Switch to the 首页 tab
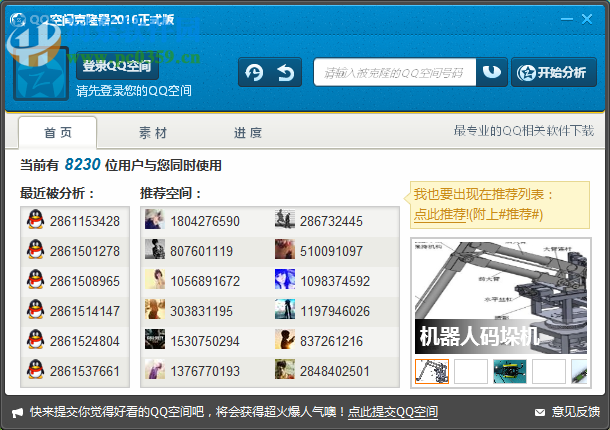 [58, 133]
